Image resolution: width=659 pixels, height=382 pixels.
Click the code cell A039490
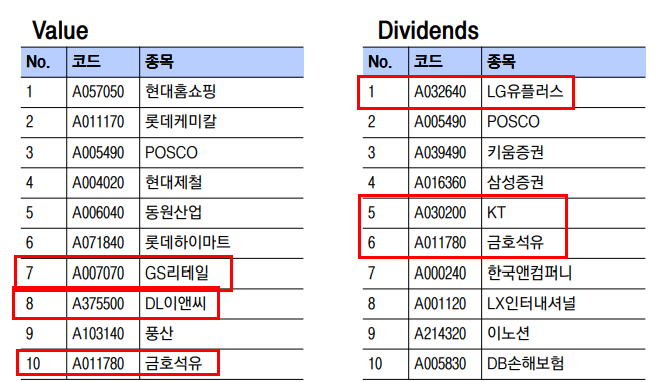click(x=440, y=152)
